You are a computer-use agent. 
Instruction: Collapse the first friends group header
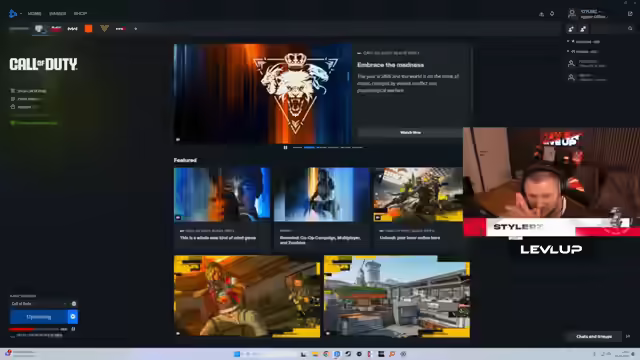(x=584, y=42)
